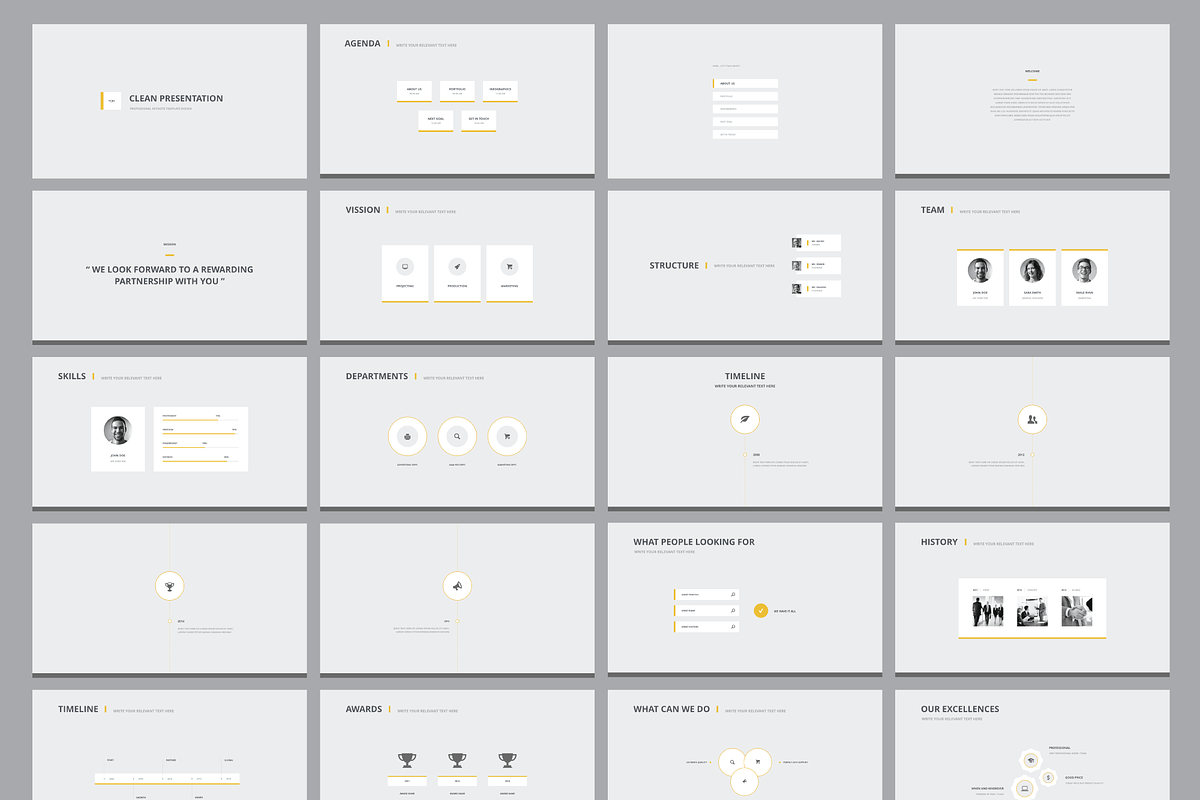Click the megaphone icon on vertical timeline
Image resolution: width=1200 pixels, height=800 pixels.
click(457, 586)
